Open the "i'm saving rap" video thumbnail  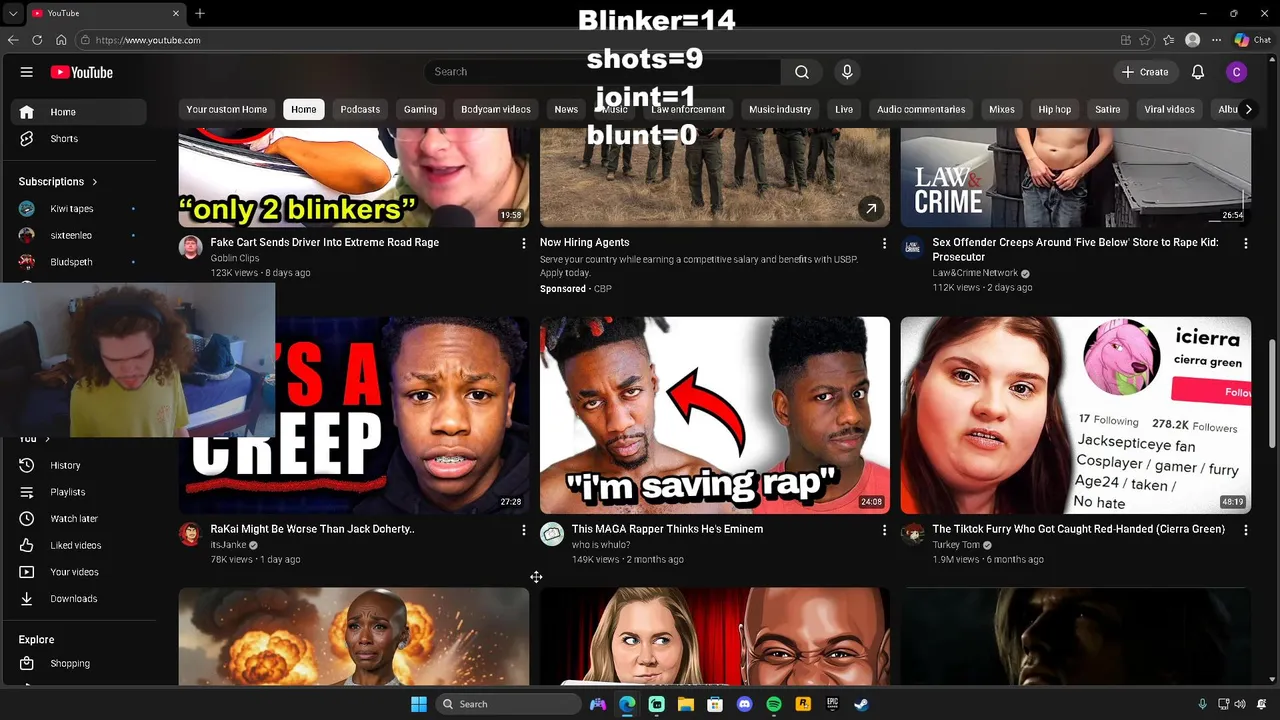(715, 415)
